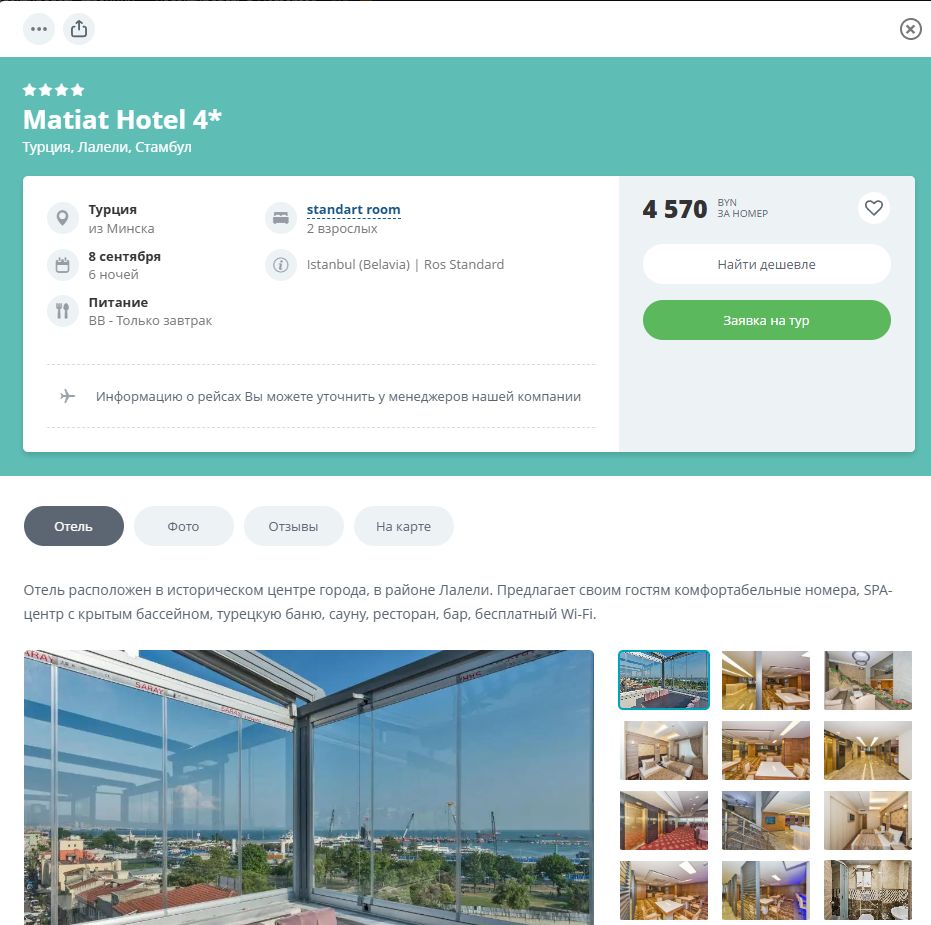The height and width of the screenshot is (925, 931).
Task: Submit the Заявка на тур button
Action: click(x=767, y=320)
